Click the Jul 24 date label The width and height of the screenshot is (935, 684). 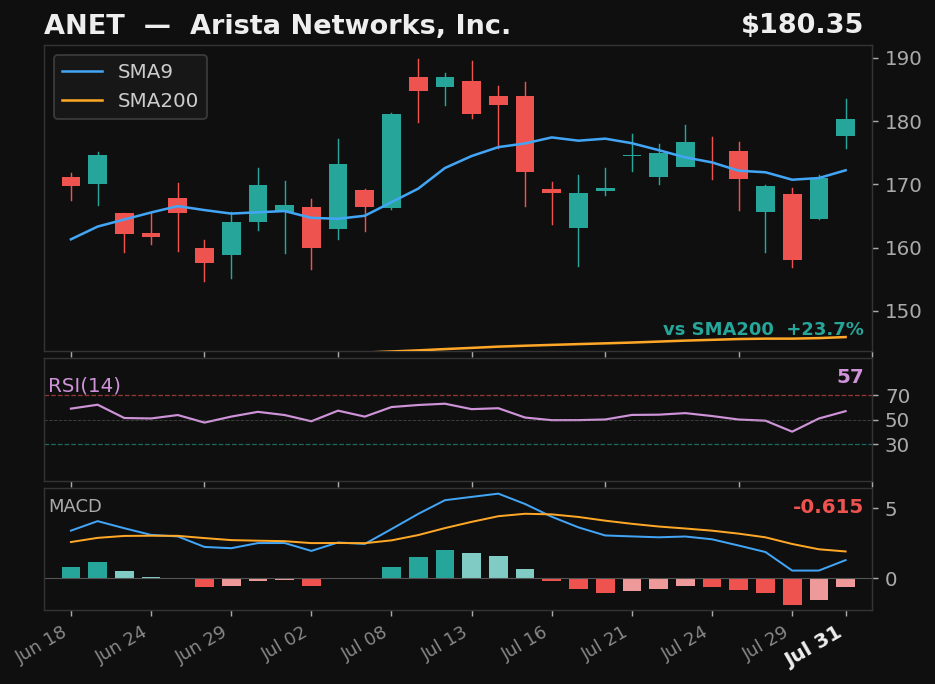click(x=685, y=644)
